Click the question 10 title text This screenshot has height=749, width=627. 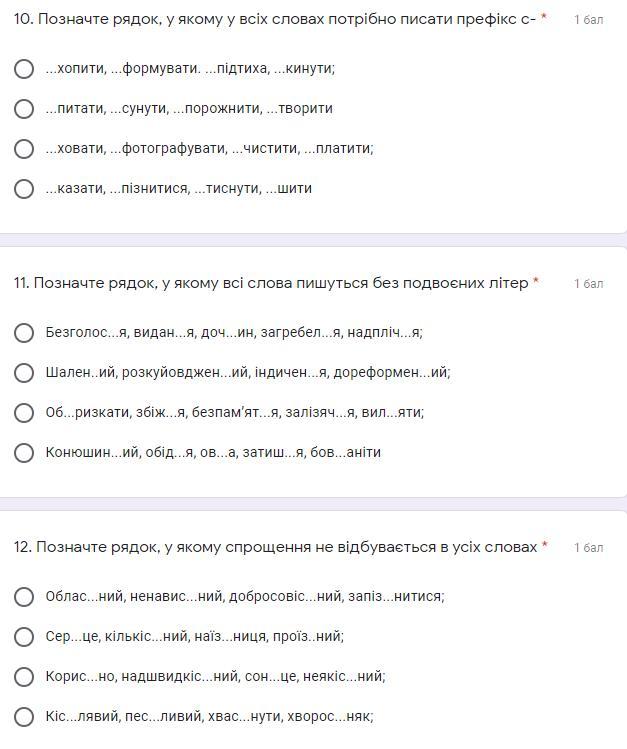click(x=275, y=19)
